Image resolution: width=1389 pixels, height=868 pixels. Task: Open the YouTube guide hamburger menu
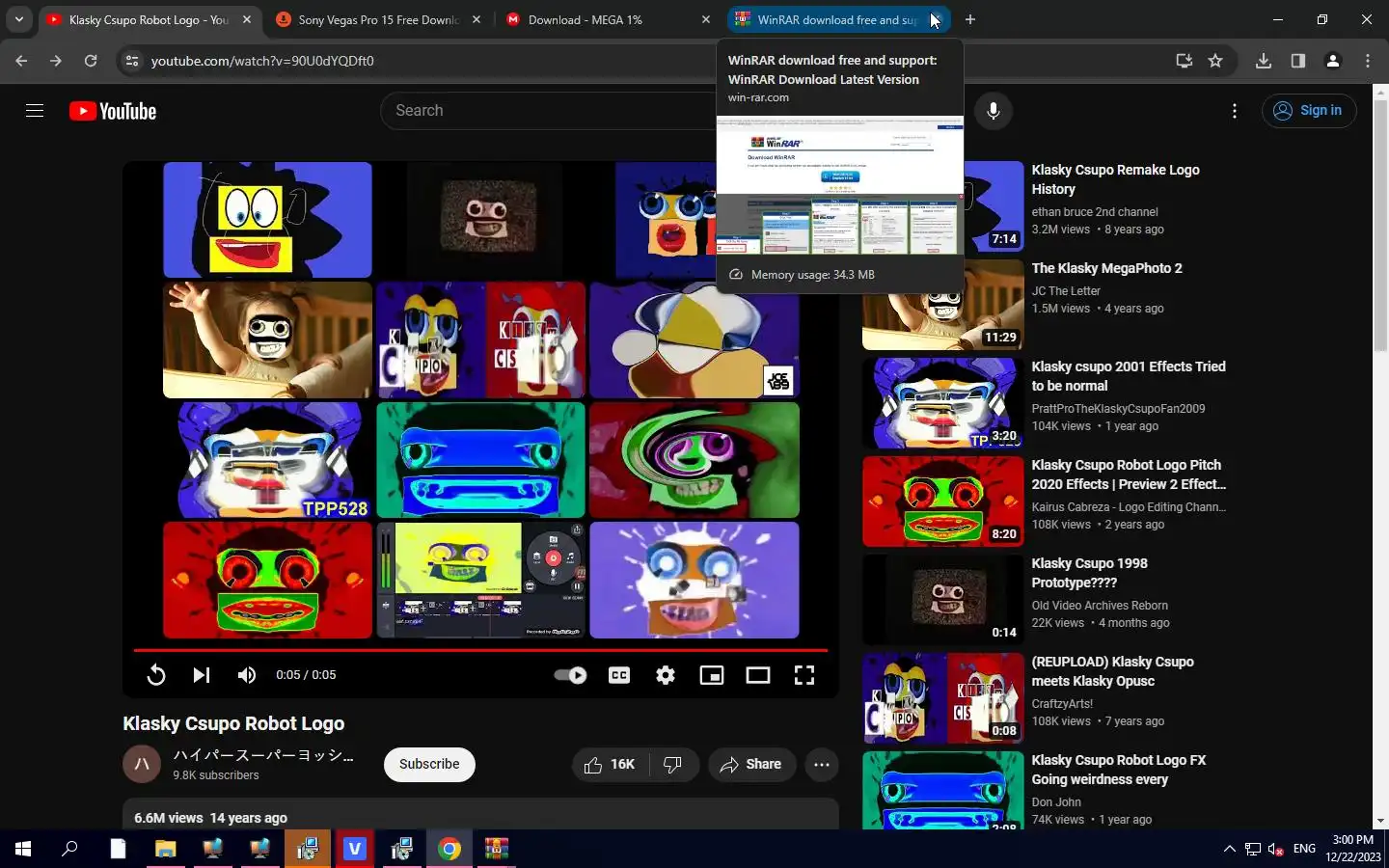(x=35, y=111)
